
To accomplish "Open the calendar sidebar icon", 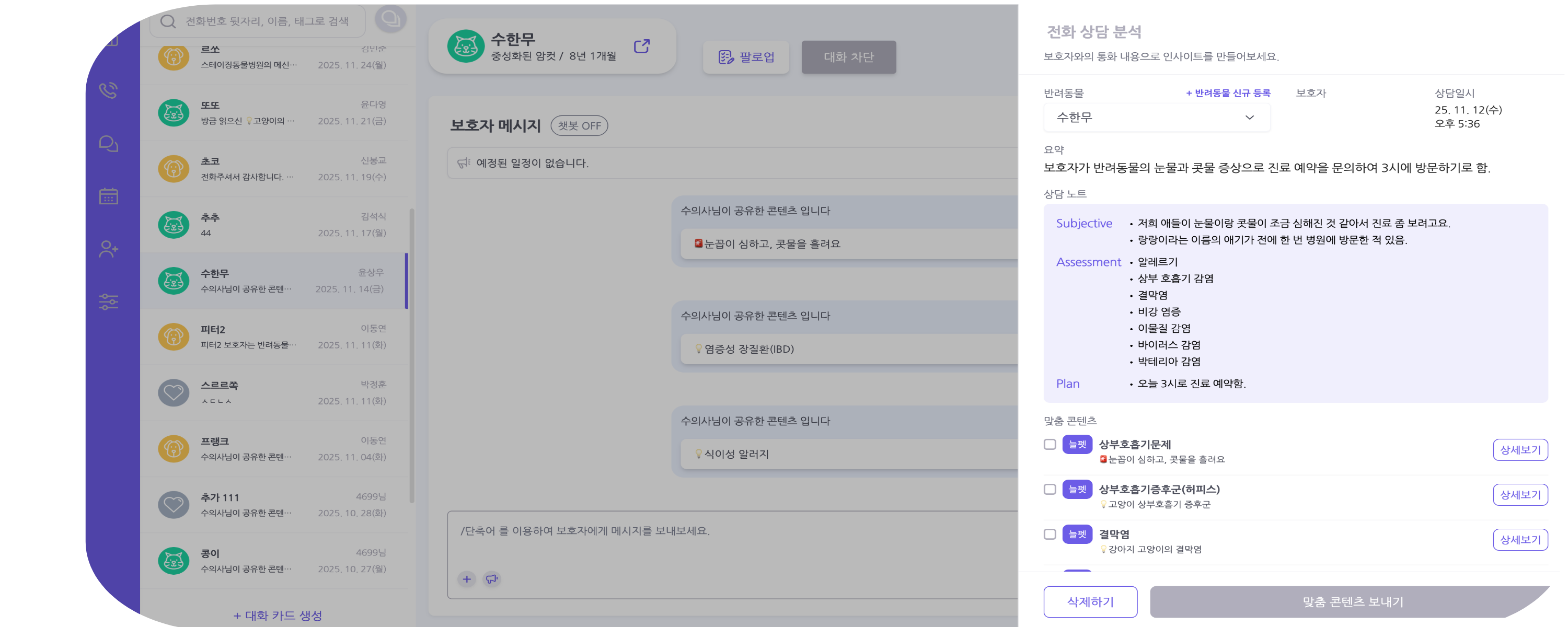I will (x=108, y=196).
